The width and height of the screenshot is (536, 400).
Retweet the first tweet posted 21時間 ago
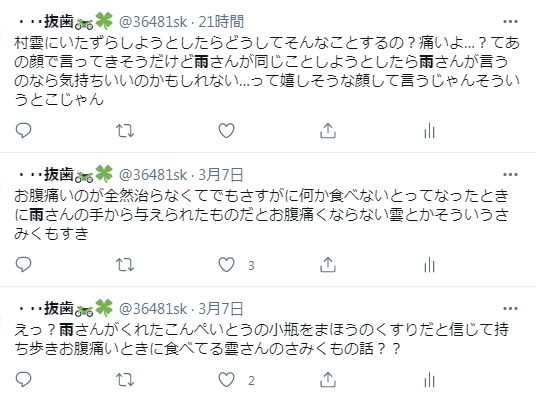tap(125, 131)
